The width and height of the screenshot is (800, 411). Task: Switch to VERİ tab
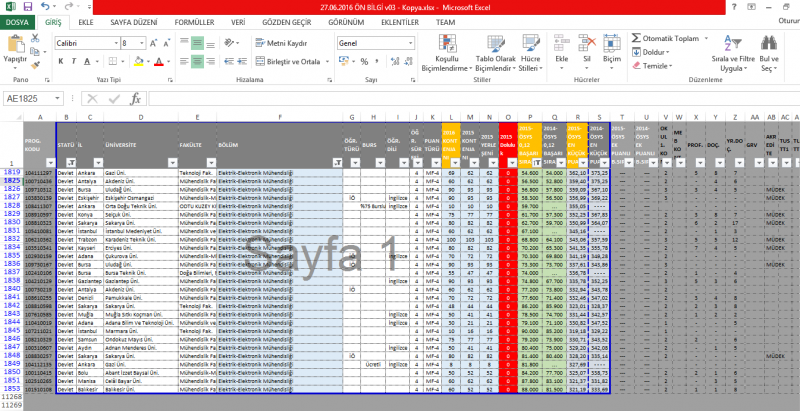click(x=238, y=22)
